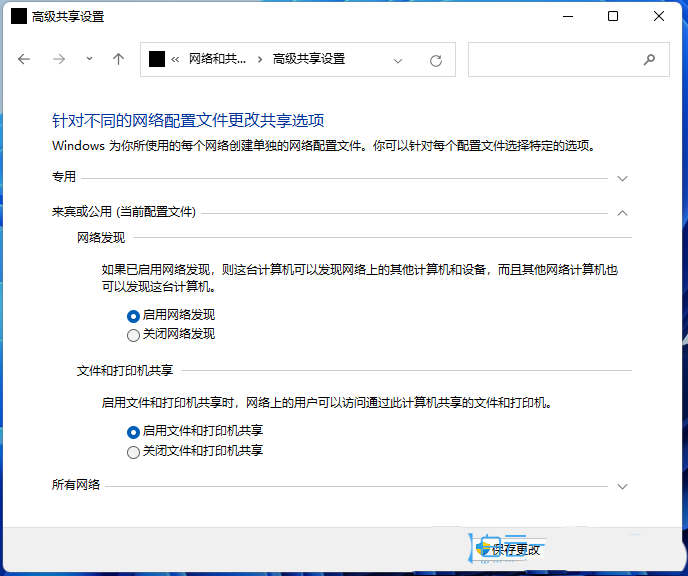
Task: Go up one folder level
Action: click(x=118, y=60)
